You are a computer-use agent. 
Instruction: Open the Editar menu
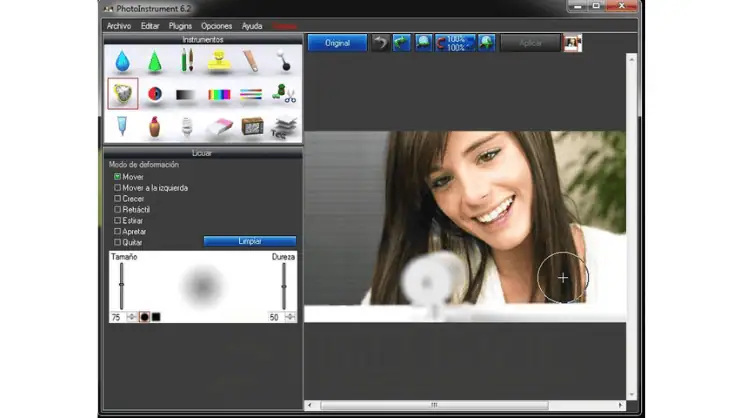[150, 26]
